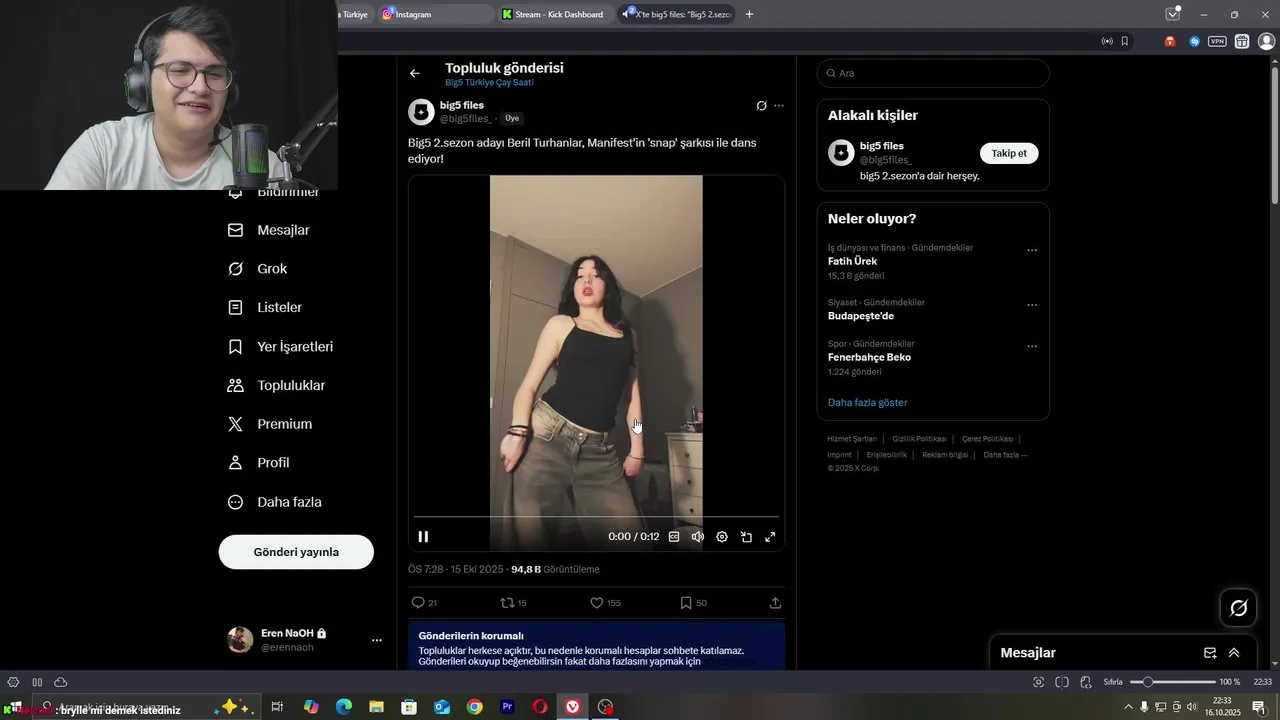Screen dimensions: 1280x720
Task: Open video in picture-in-picture mode
Action: [746, 537]
